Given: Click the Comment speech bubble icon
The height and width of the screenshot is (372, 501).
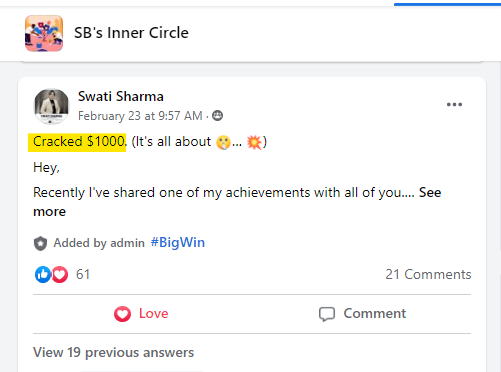Looking at the screenshot, I should [327, 314].
